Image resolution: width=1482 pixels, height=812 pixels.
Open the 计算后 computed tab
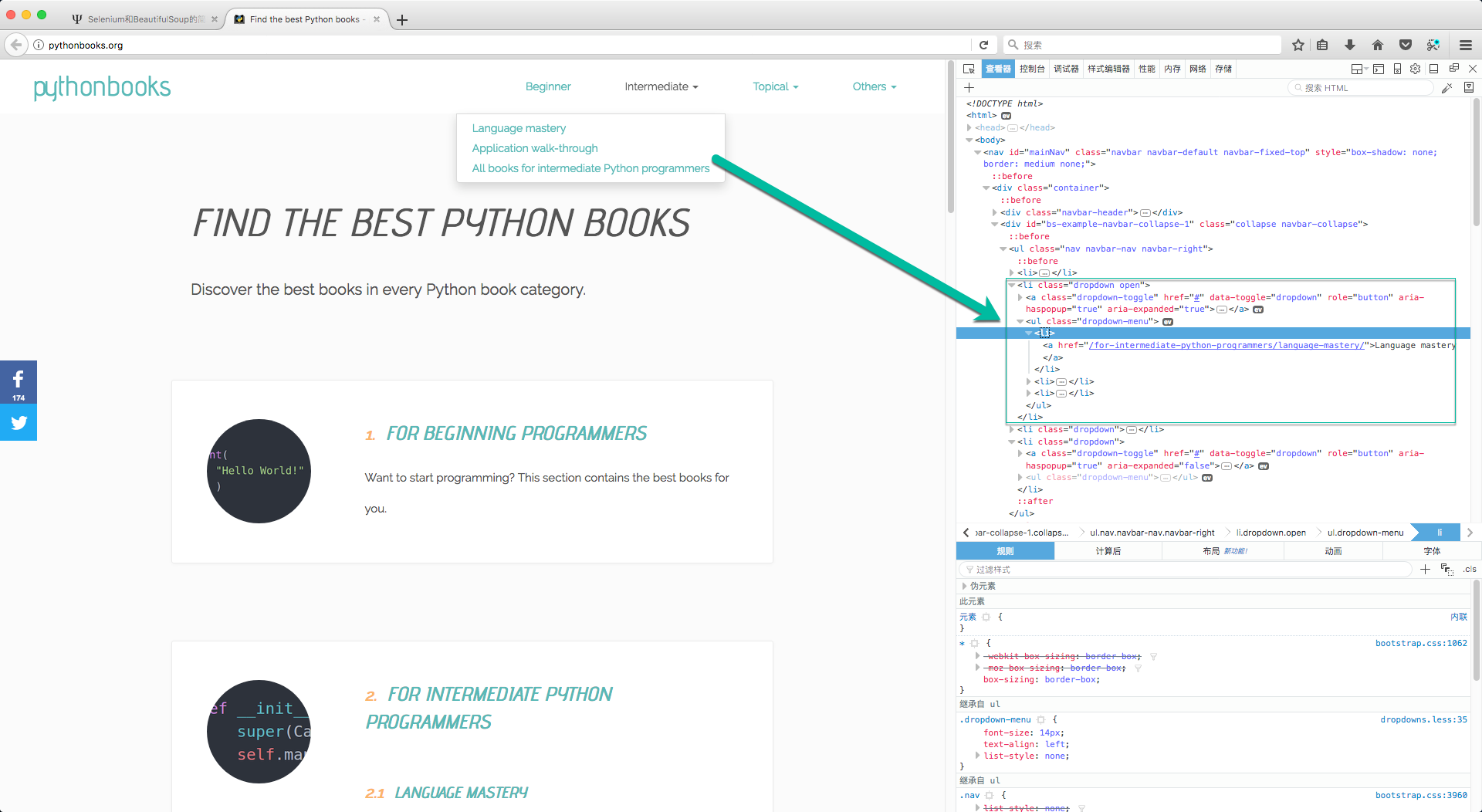pyautogui.click(x=1108, y=551)
